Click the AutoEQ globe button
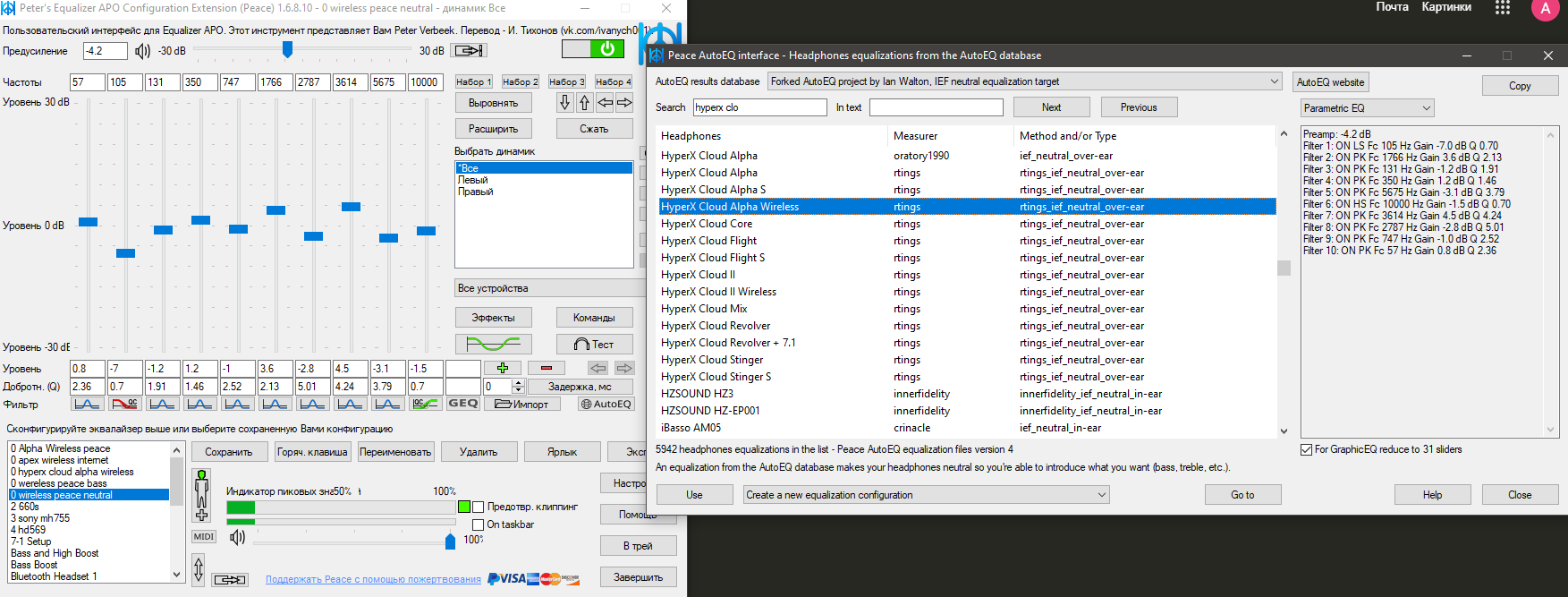This screenshot has height=597, width=1568. (x=606, y=404)
